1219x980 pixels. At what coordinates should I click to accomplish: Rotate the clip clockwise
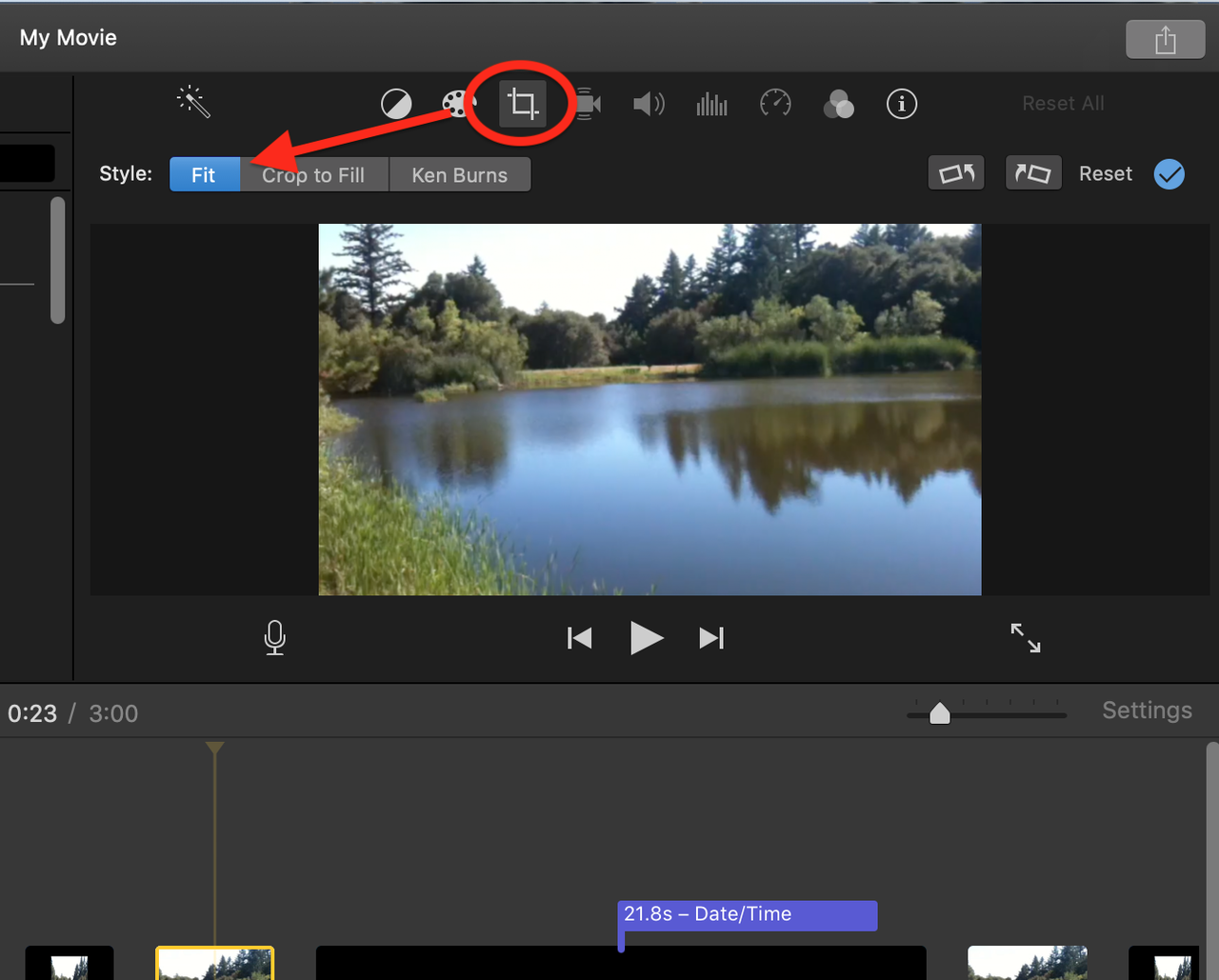click(1033, 173)
